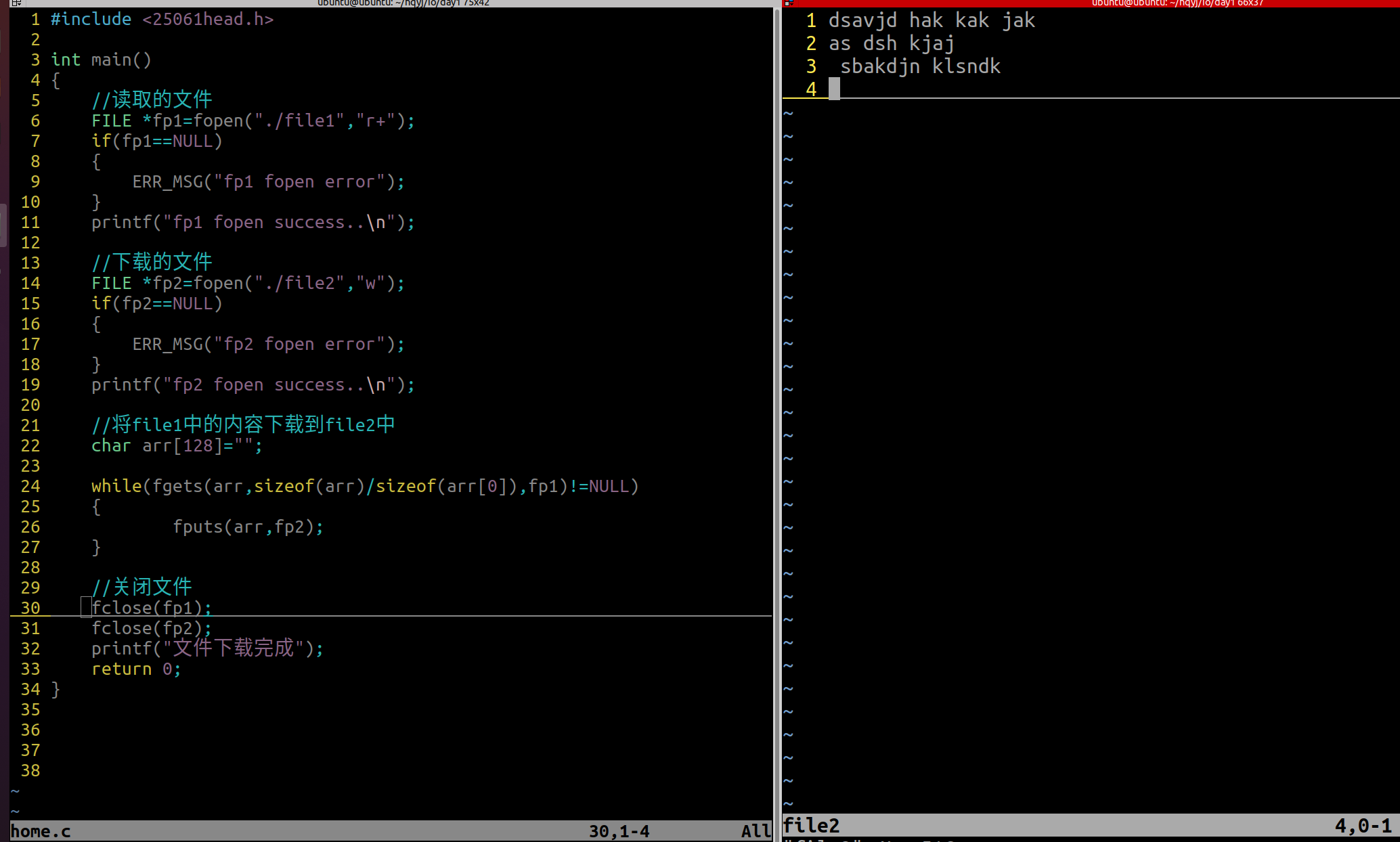Click the char arr[128] declaration
Viewport: 1400px width, 842px height.
(x=176, y=446)
